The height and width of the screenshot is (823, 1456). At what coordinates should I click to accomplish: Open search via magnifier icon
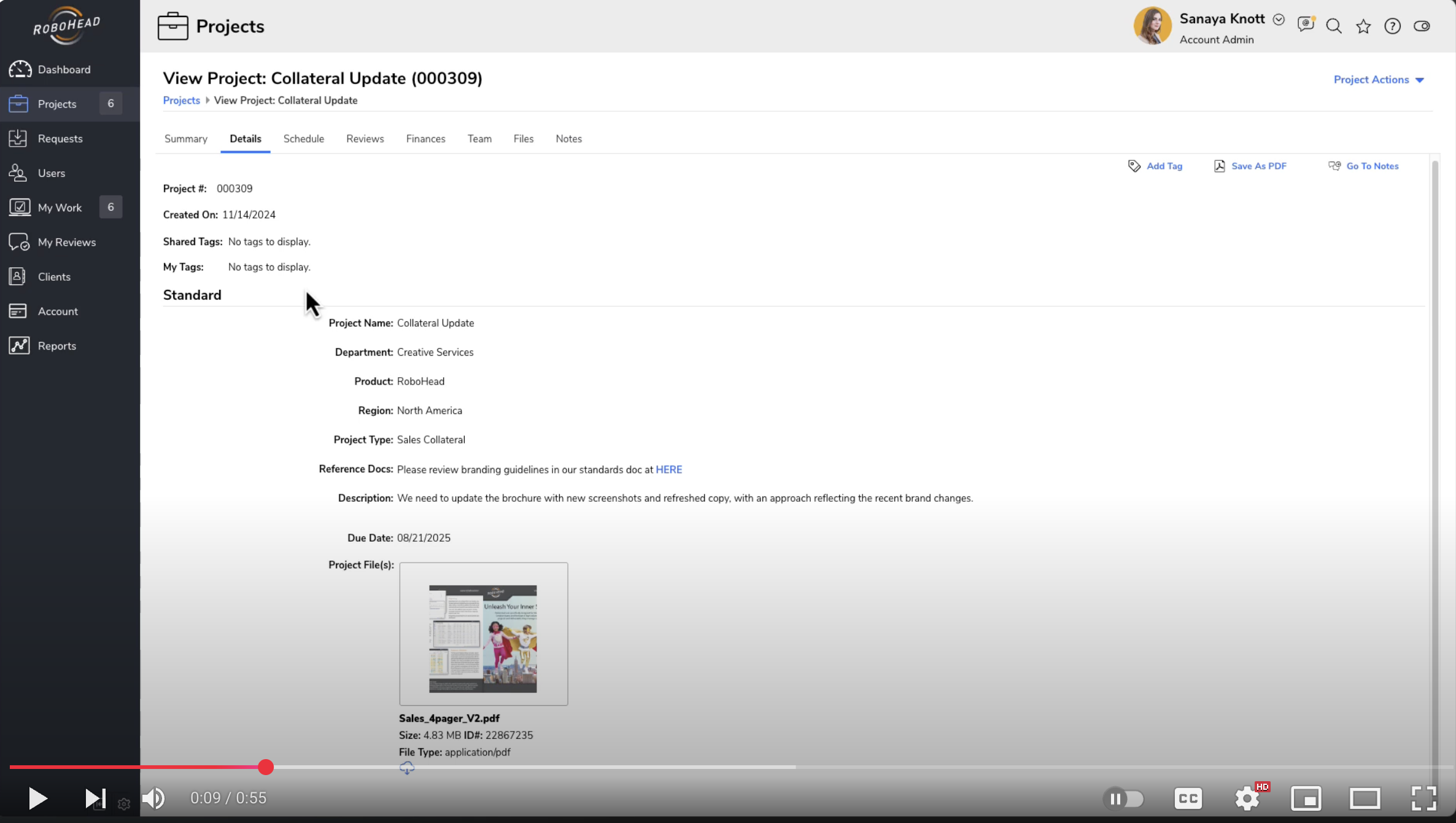click(x=1334, y=26)
